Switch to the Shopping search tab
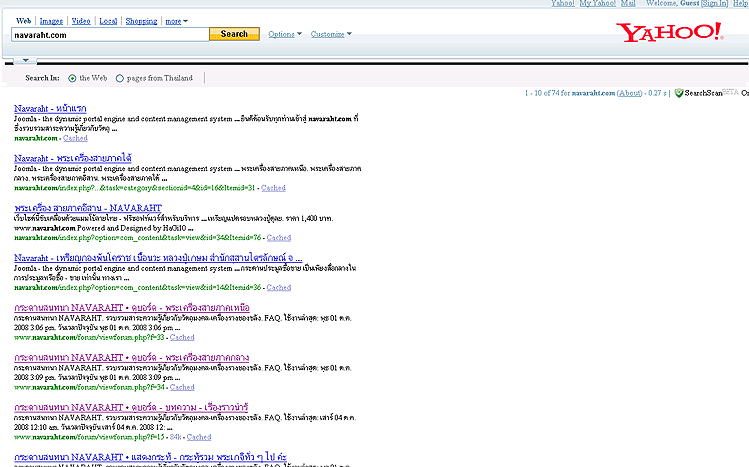This screenshot has width=749, height=467. (x=141, y=21)
